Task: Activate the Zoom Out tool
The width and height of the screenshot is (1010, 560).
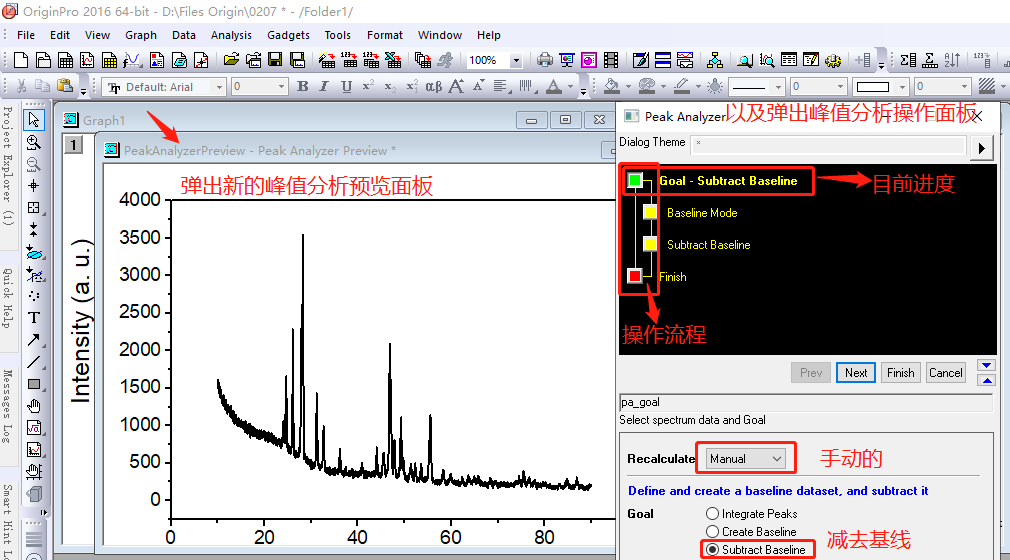Action: [x=33, y=164]
